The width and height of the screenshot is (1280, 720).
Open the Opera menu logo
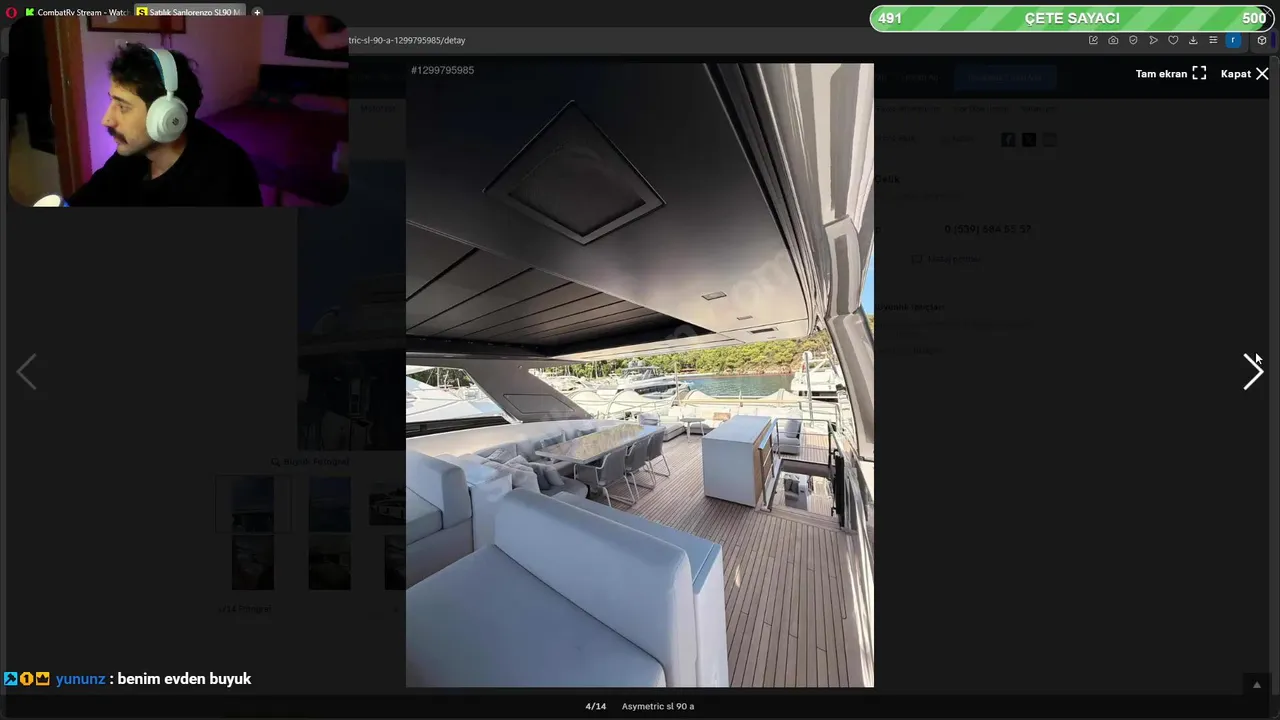pyautogui.click(x=12, y=12)
